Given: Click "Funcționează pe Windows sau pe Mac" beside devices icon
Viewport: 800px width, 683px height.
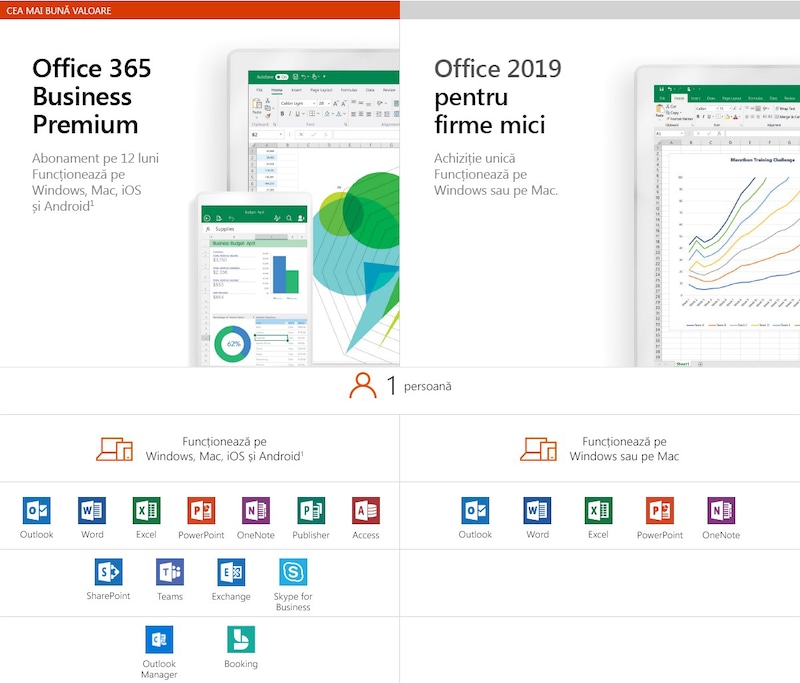Looking at the screenshot, I should [624, 449].
